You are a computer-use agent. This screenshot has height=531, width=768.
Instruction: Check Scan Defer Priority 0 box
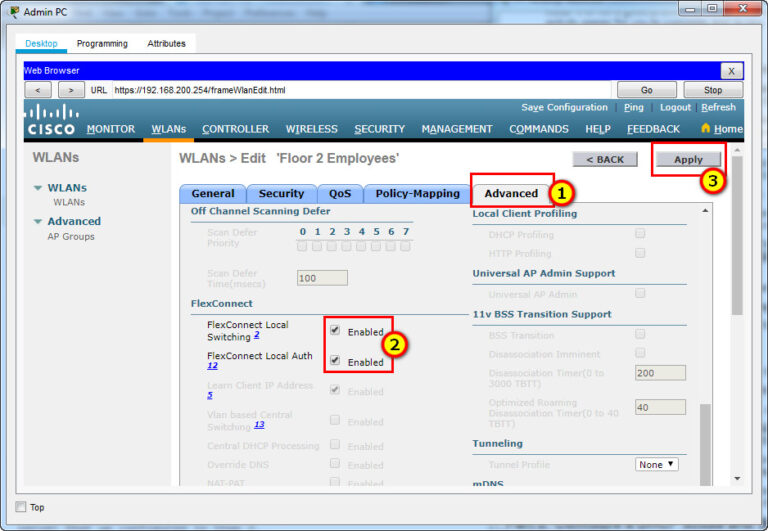(x=302, y=246)
